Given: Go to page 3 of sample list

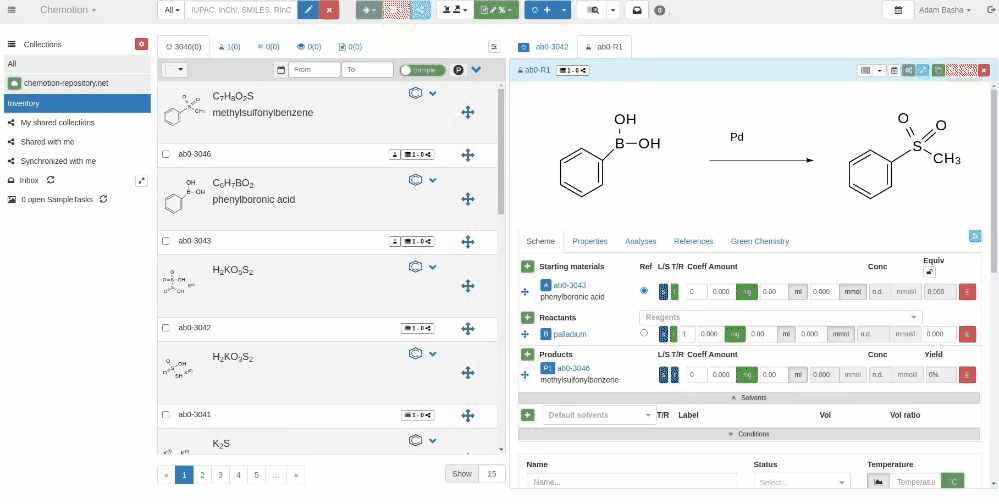Looking at the screenshot, I should [219, 475].
